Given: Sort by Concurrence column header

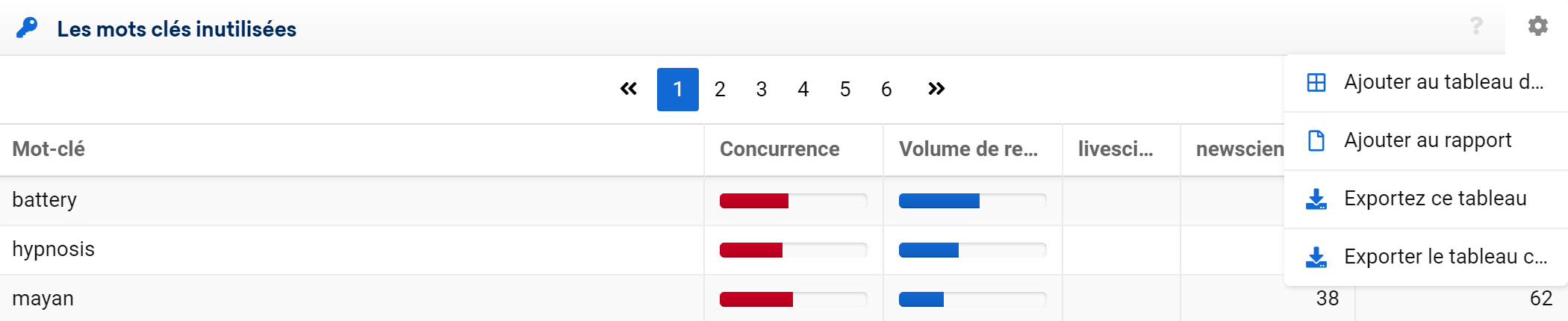Looking at the screenshot, I should 780,149.
